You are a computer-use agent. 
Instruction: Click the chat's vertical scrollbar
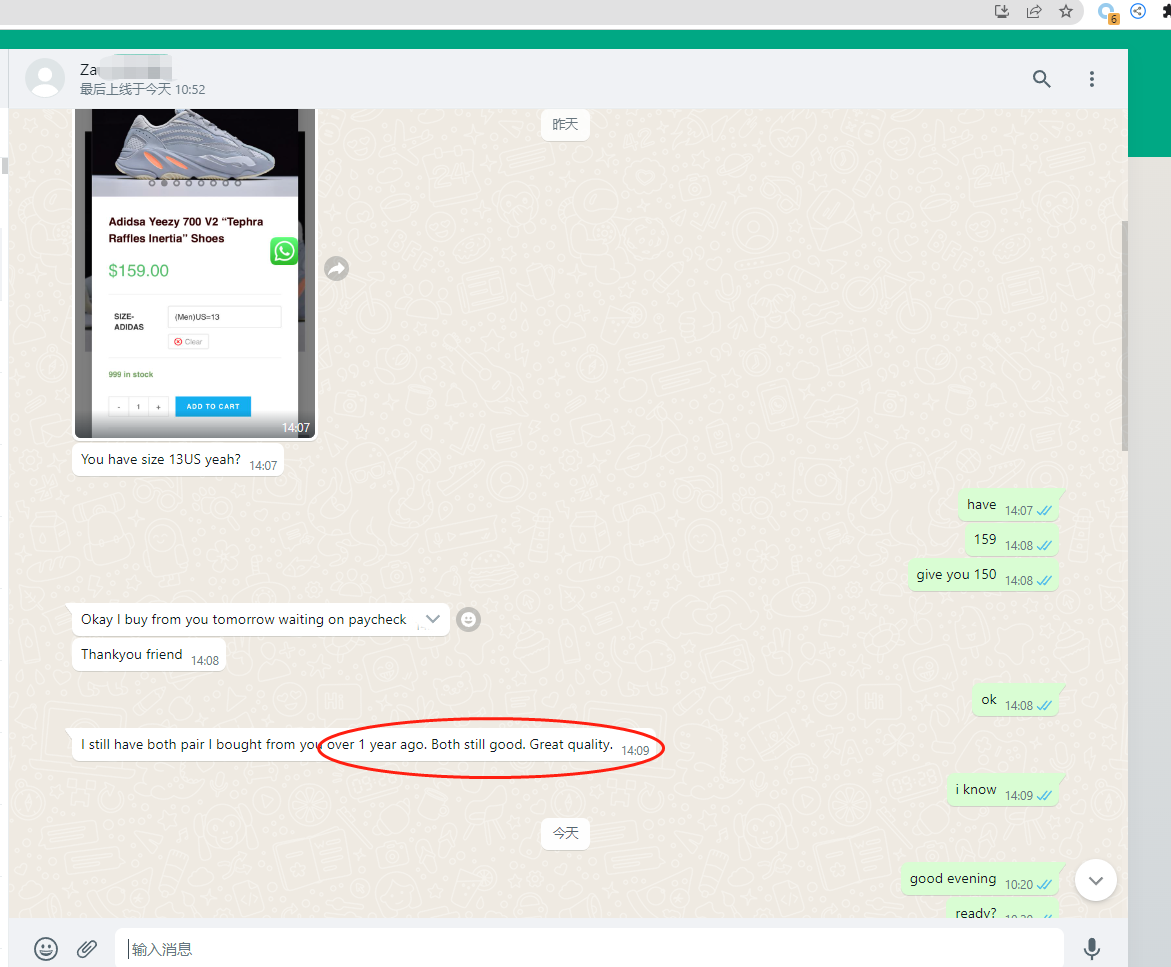1125,335
